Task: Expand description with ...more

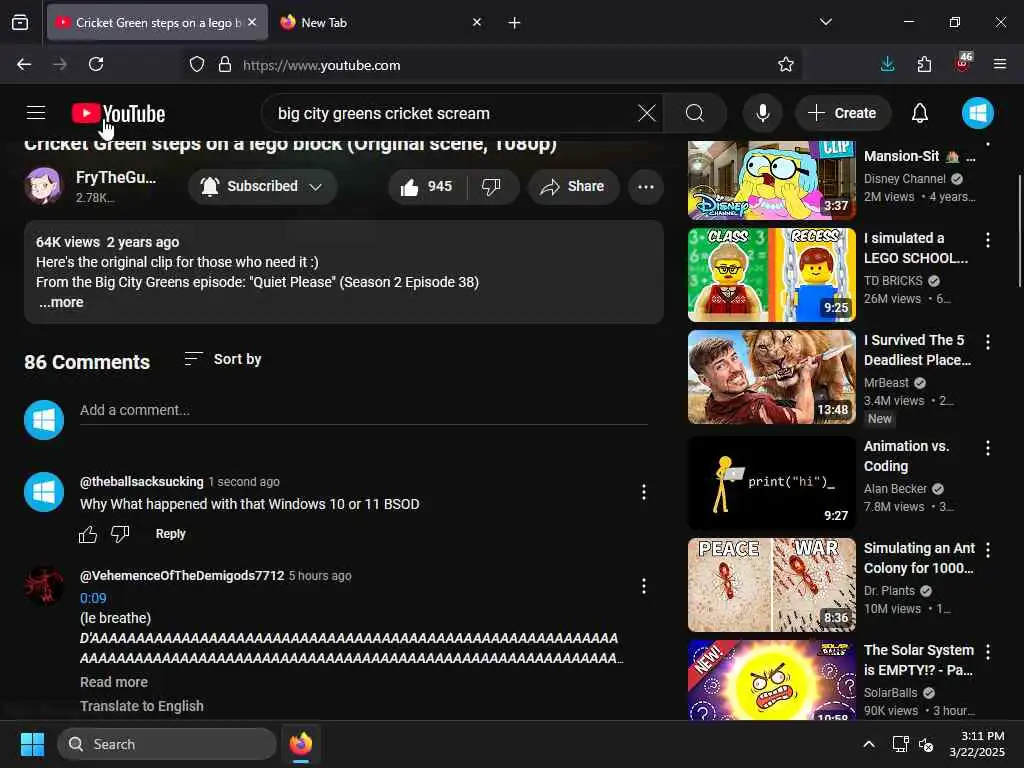Action: point(61,302)
